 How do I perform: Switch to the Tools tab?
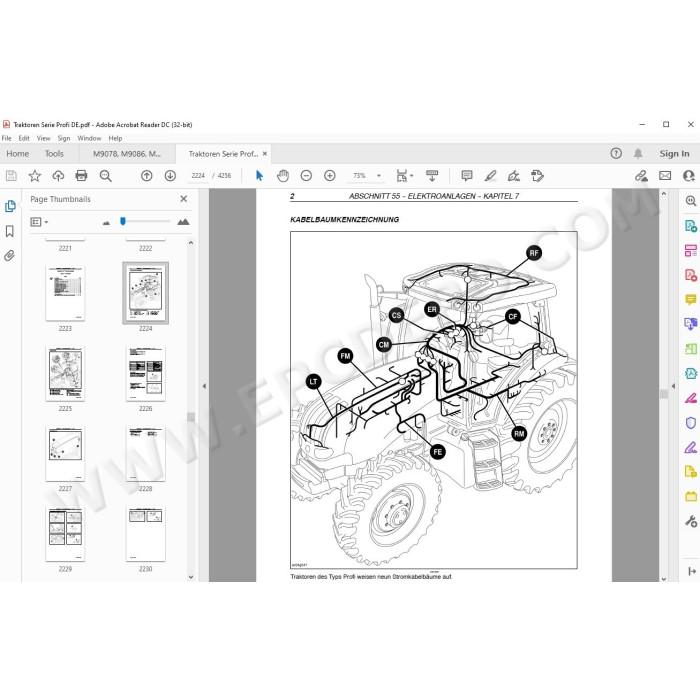coord(54,154)
